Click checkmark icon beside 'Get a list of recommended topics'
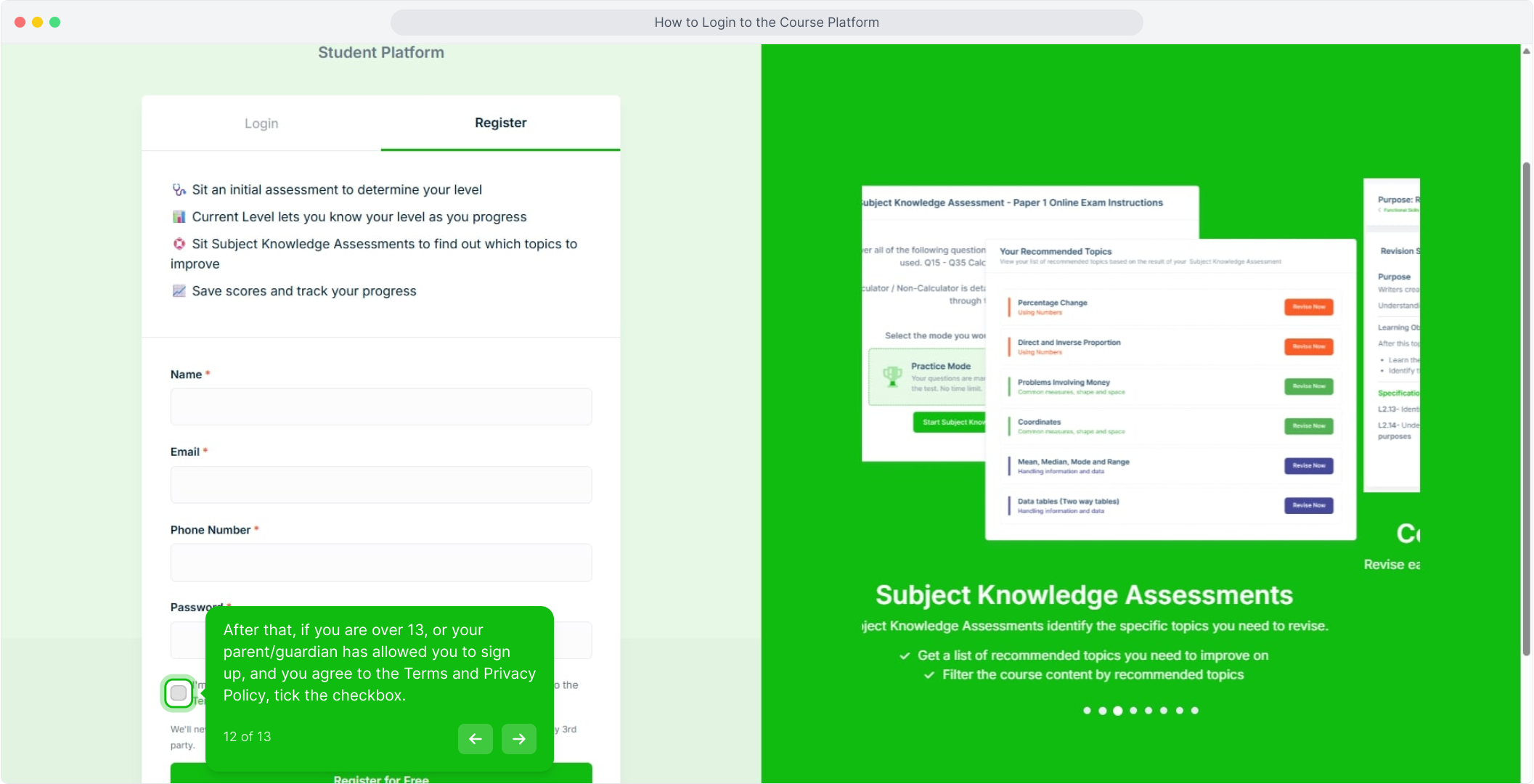This screenshot has height=784, width=1534. pyautogui.click(x=905, y=656)
